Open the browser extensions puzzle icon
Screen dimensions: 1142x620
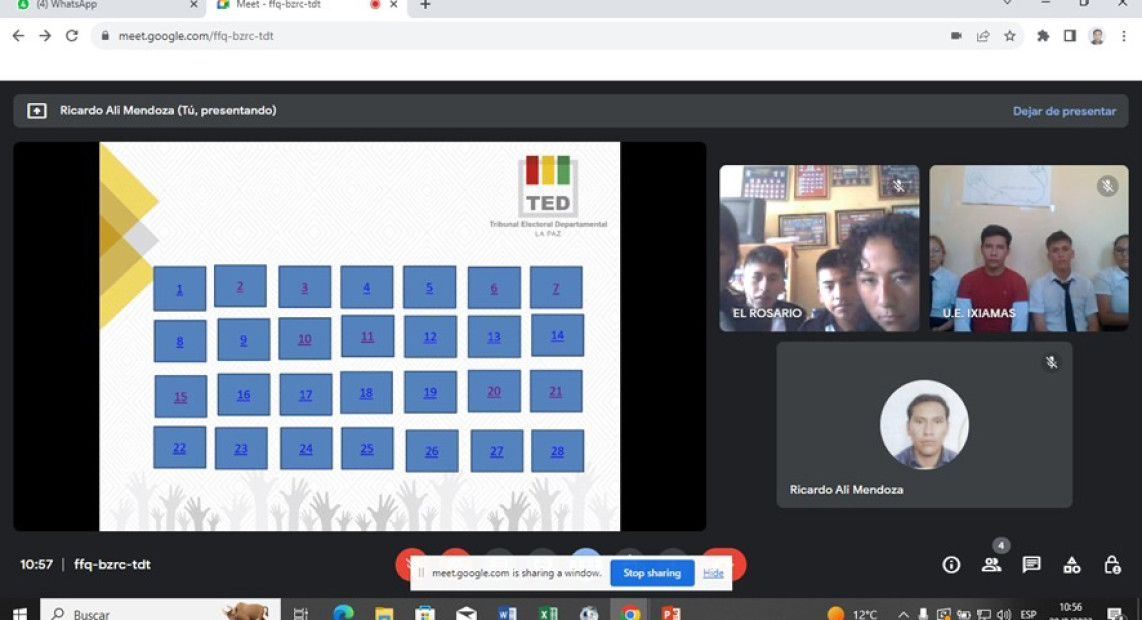[x=1041, y=35]
